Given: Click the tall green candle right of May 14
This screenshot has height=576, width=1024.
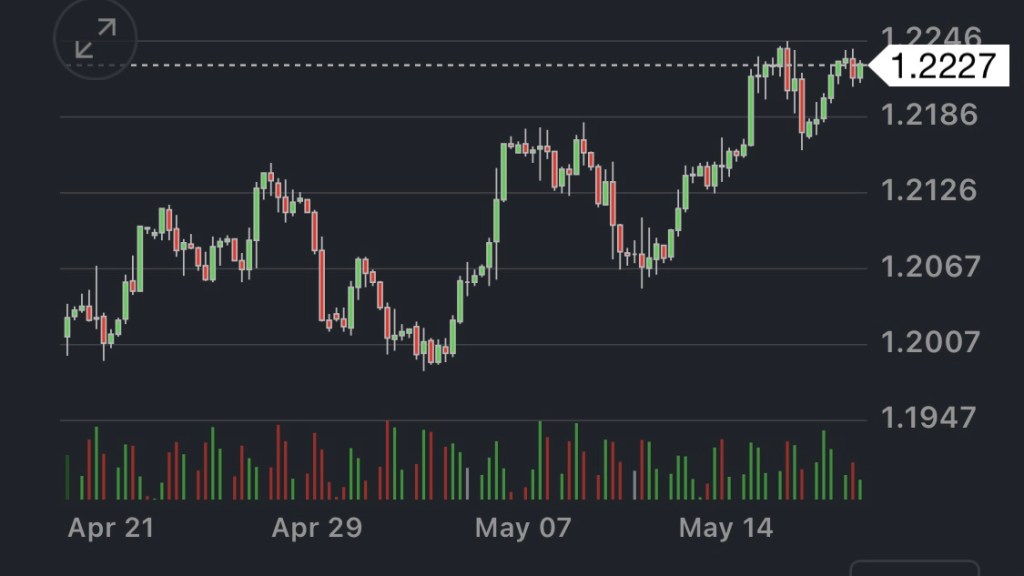Looking at the screenshot, I should point(750,110).
